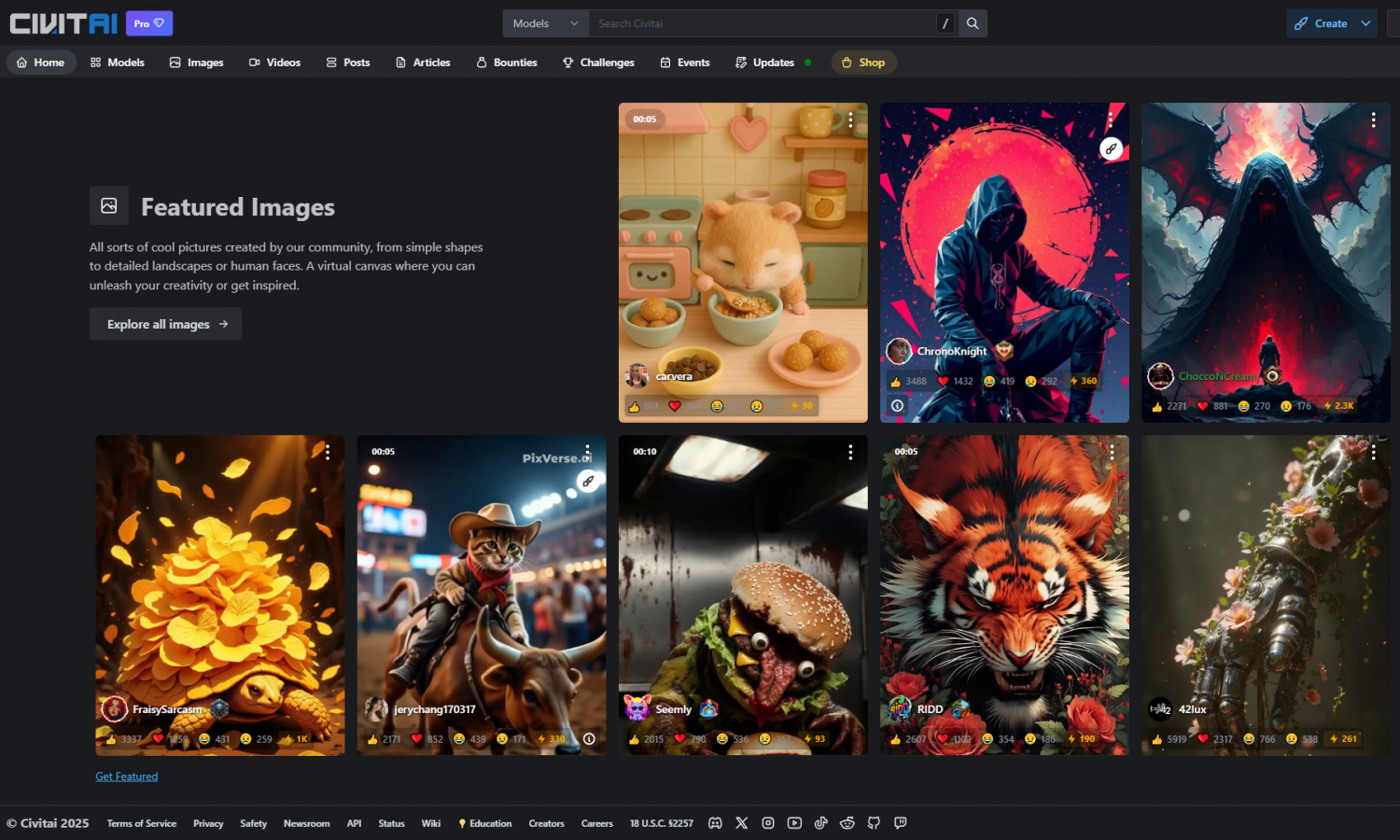This screenshot has height=840, width=1400.
Task: Open Civitai's GitHub page from footer
Action: [x=874, y=823]
